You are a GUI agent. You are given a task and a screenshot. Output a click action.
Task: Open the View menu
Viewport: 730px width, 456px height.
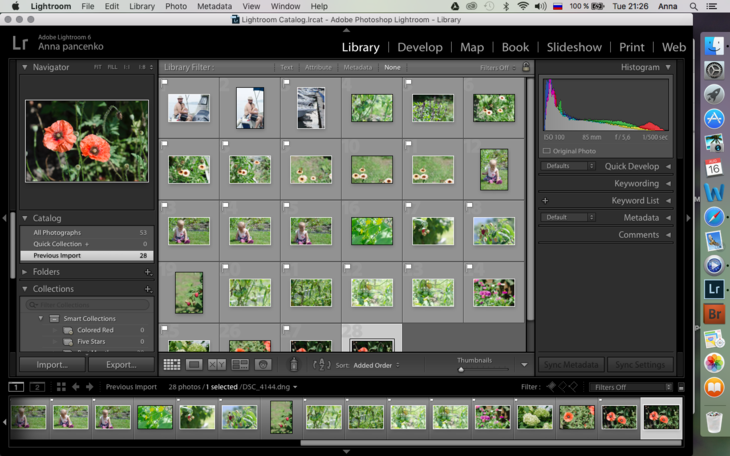point(251,6)
